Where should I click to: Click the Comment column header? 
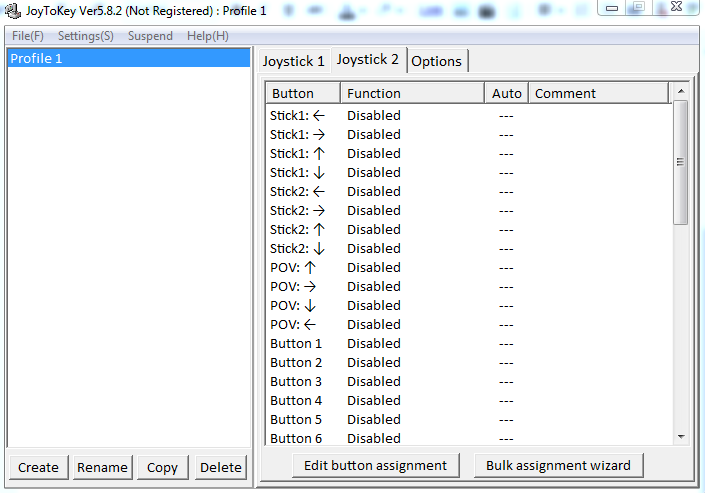pyautogui.click(x=599, y=93)
